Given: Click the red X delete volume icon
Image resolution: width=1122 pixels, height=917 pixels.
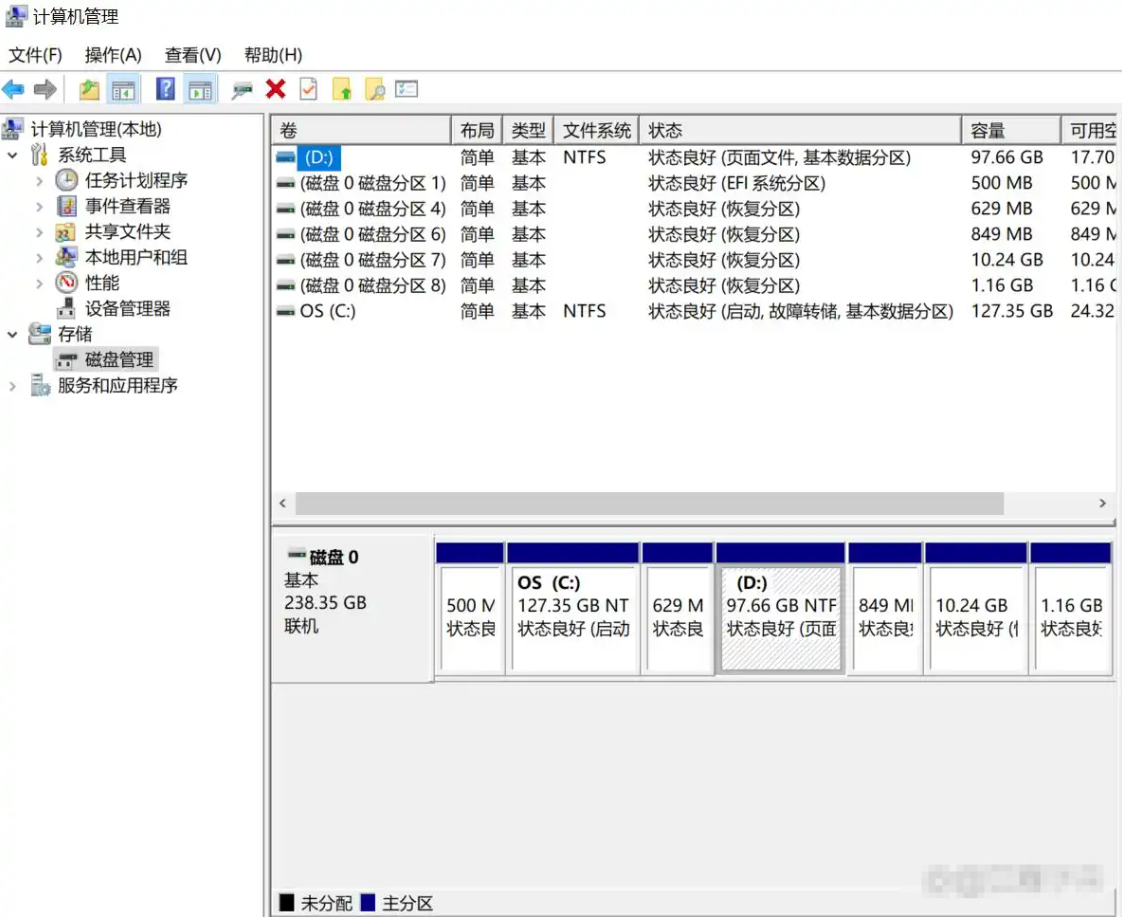Looking at the screenshot, I should [x=273, y=89].
